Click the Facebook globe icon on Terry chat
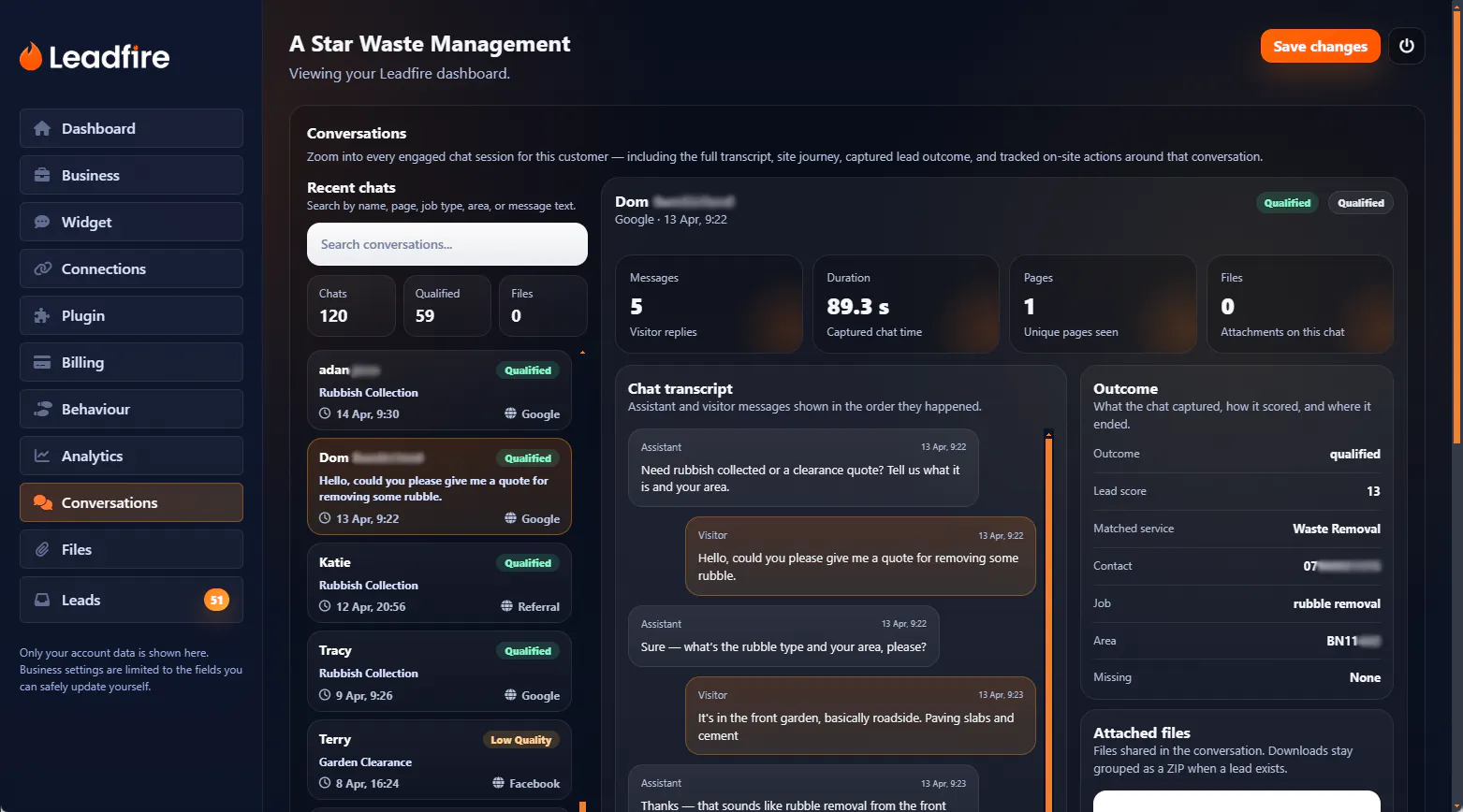This screenshot has width=1463, height=812. (x=498, y=783)
